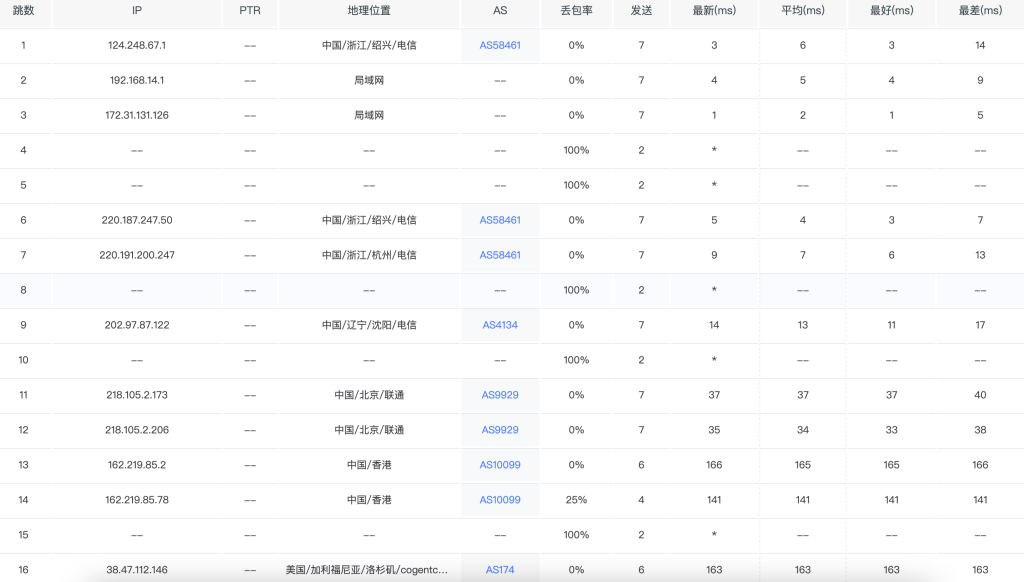Open the AS174 link for hop 16
This screenshot has height=582, width=1024.
pos(499,569)
